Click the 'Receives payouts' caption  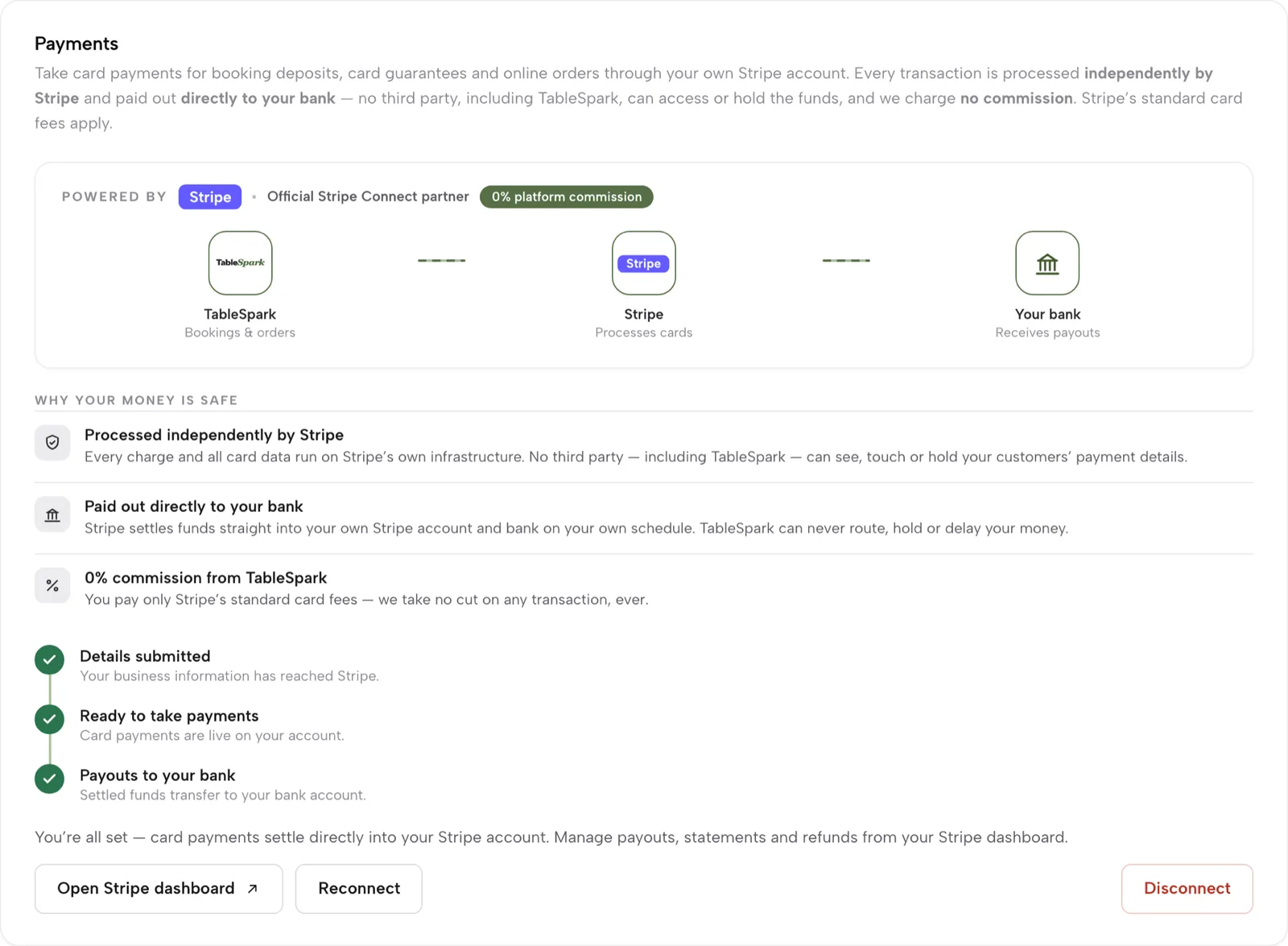tap(1047, 333)
